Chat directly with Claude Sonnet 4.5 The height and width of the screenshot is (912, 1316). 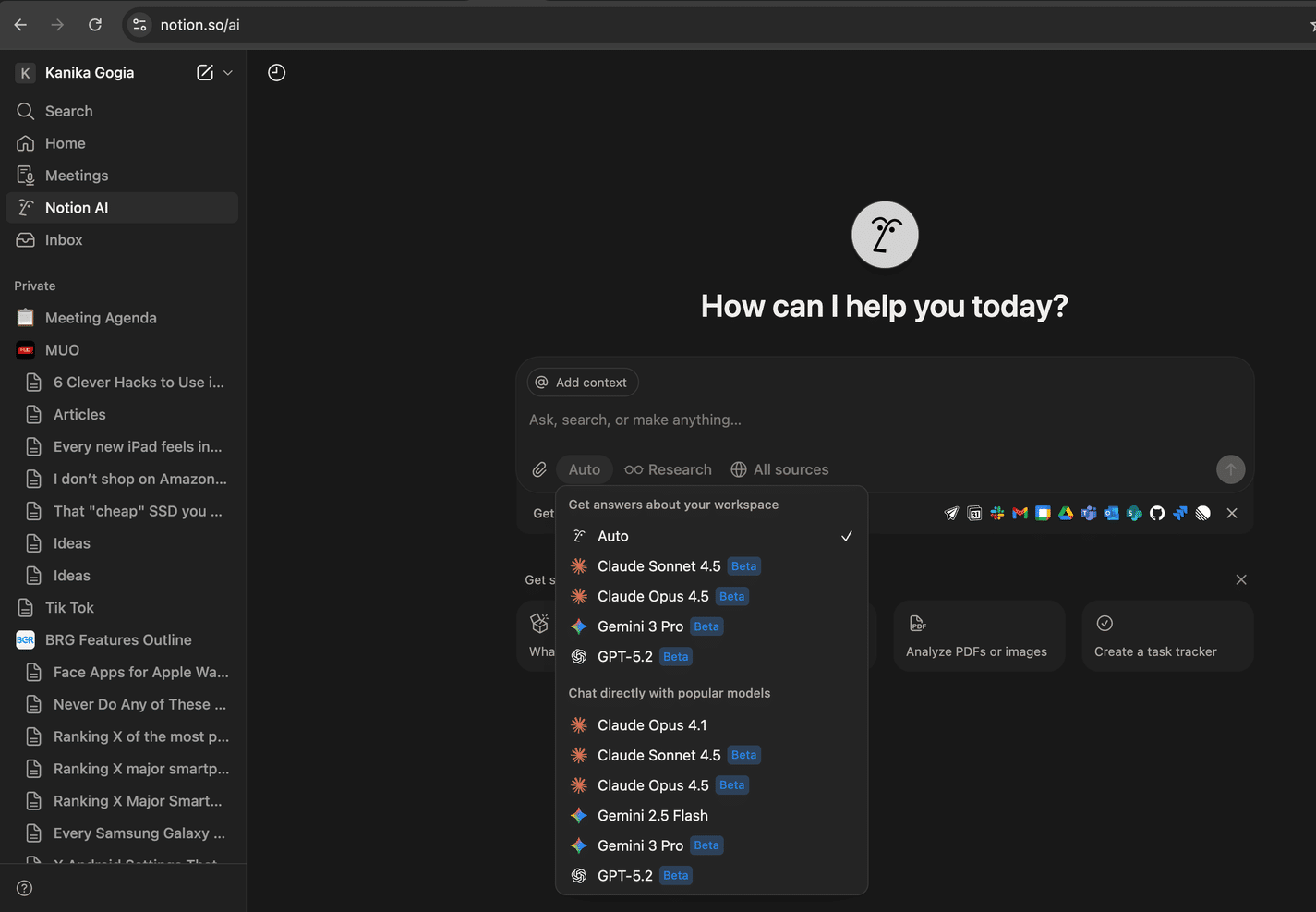click(x=711, y=755)
